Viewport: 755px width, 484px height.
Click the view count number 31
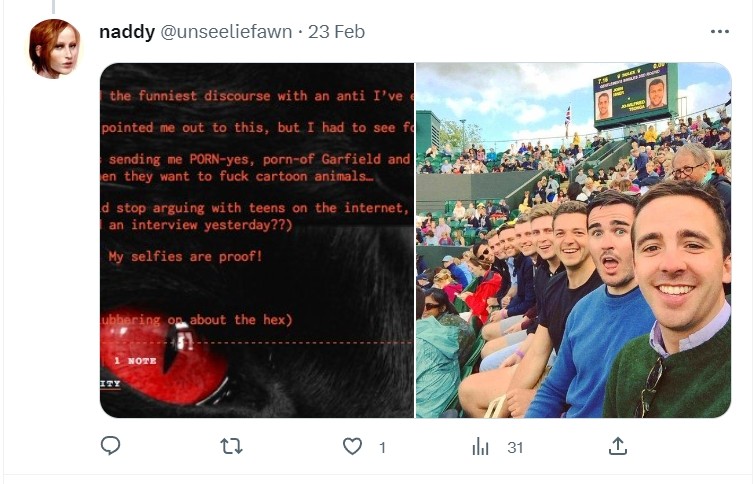click(x=515, y=448)
